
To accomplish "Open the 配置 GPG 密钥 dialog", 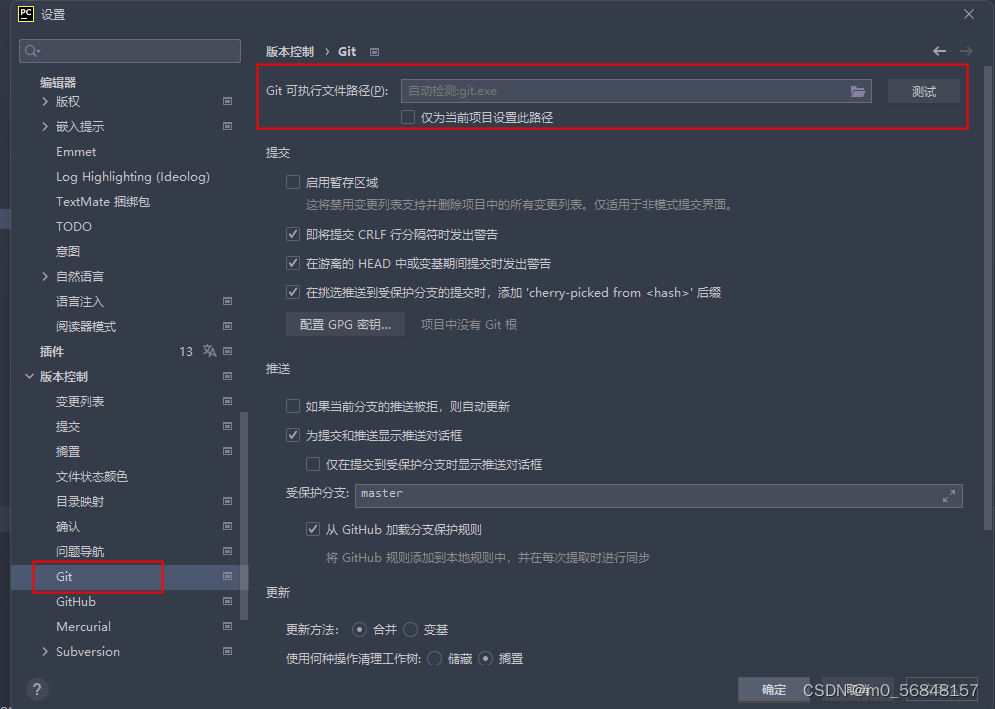I will point(345,324).
